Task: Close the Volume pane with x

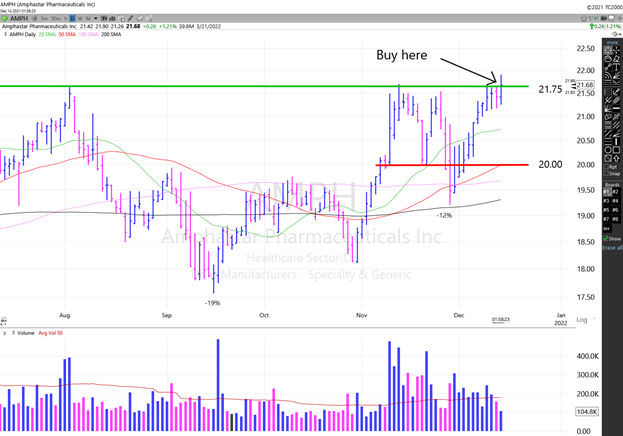Action: click(4, 333)
